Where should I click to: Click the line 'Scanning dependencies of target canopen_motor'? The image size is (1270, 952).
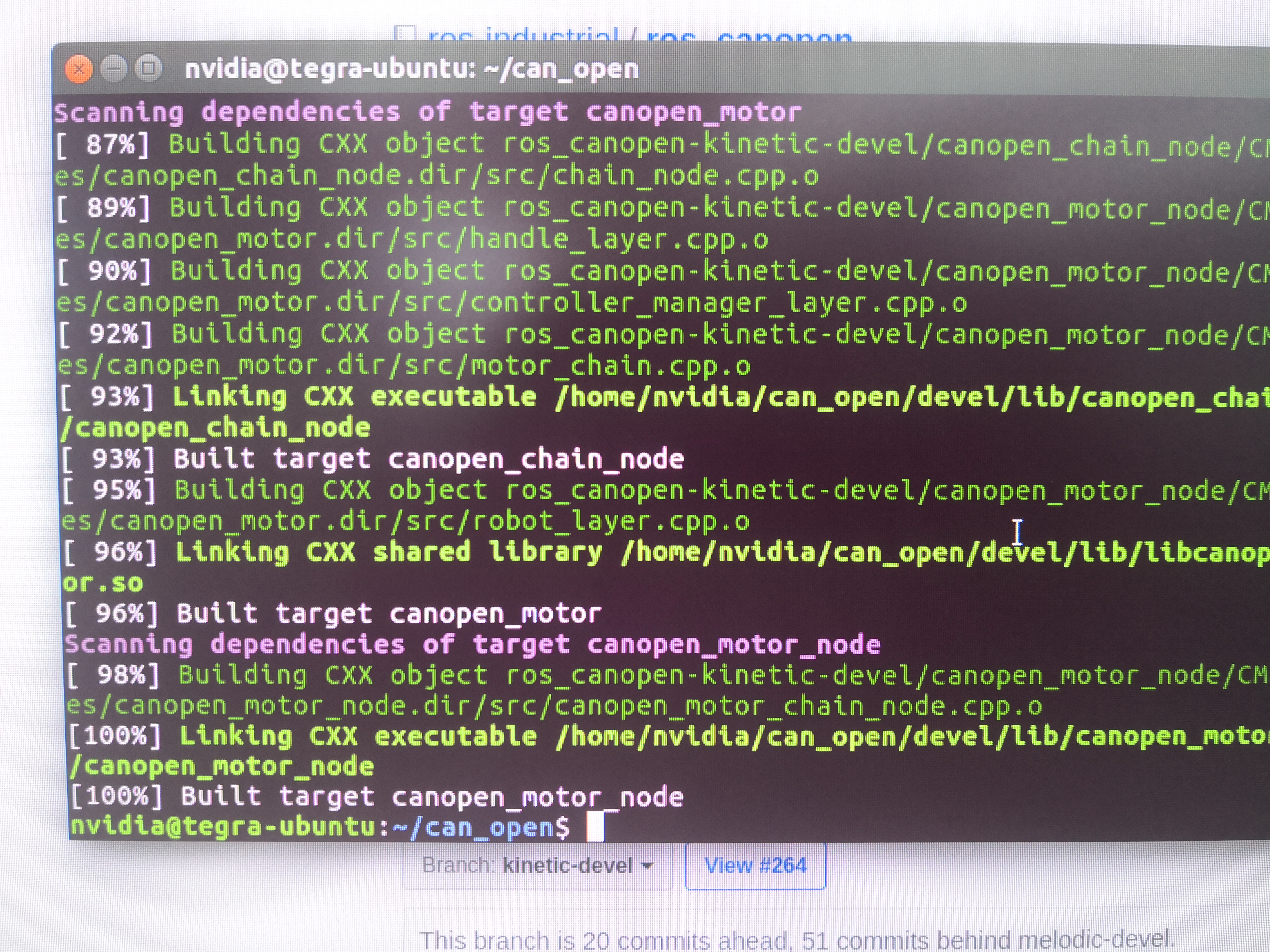[428, 113]
